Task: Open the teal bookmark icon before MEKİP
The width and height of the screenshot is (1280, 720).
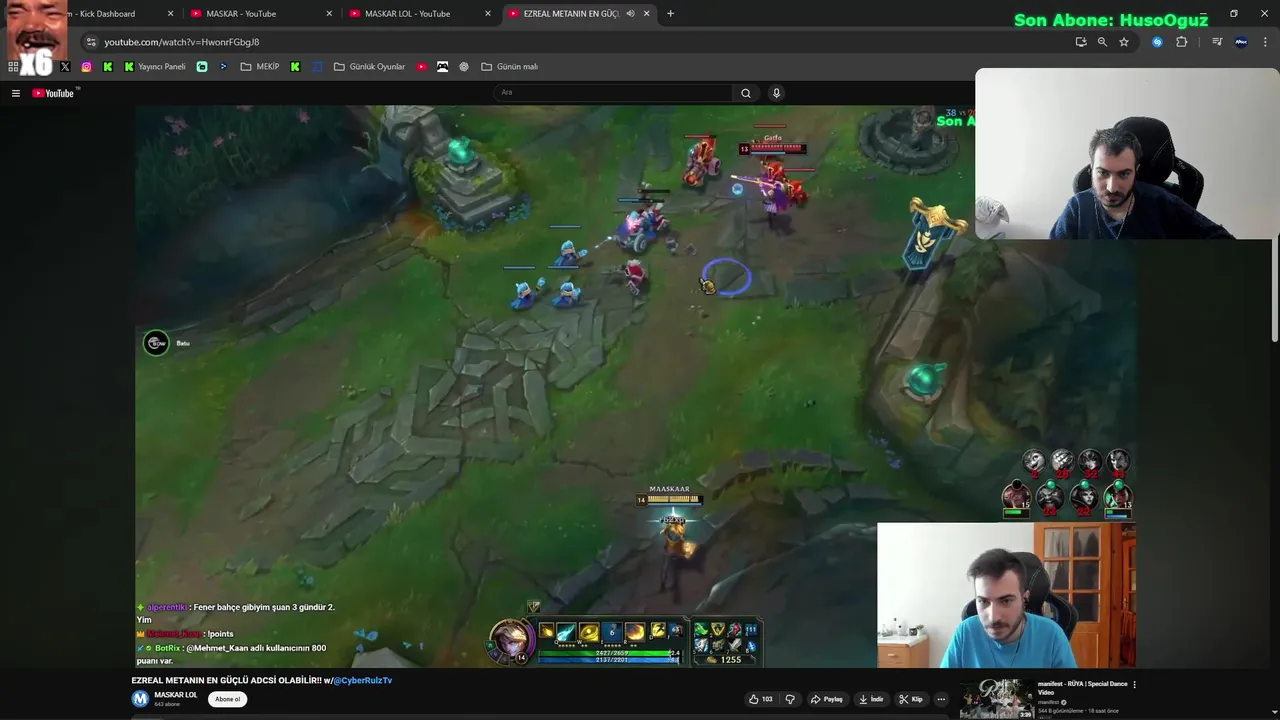Action: [x=202, y=67]
